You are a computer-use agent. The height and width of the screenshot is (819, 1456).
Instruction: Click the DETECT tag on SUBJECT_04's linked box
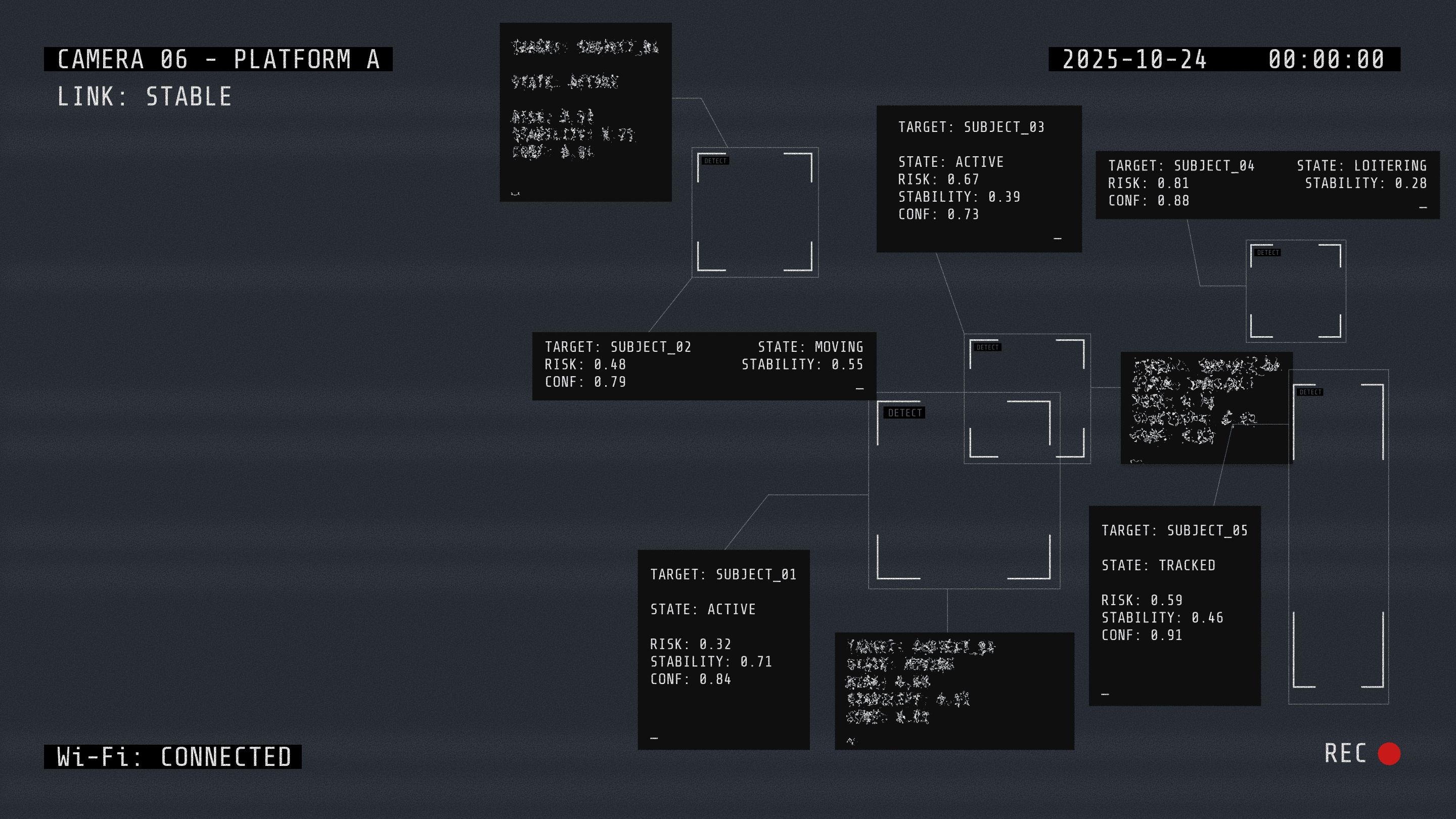click(1267, 253)
